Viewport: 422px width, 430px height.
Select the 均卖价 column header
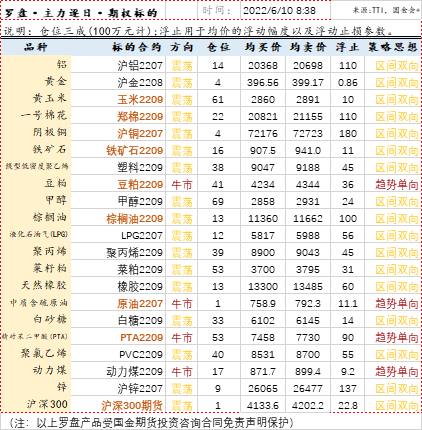point(308,47)
